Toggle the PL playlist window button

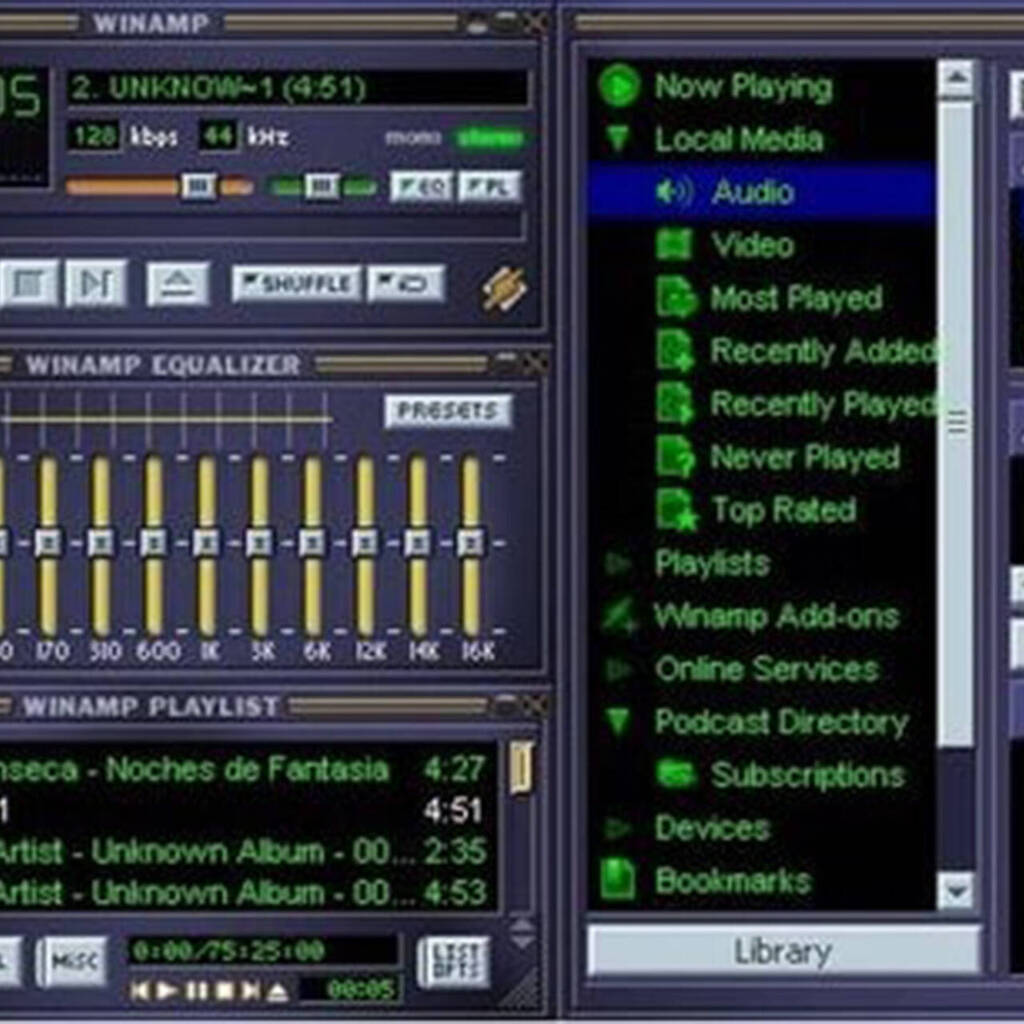coord(489,186)
